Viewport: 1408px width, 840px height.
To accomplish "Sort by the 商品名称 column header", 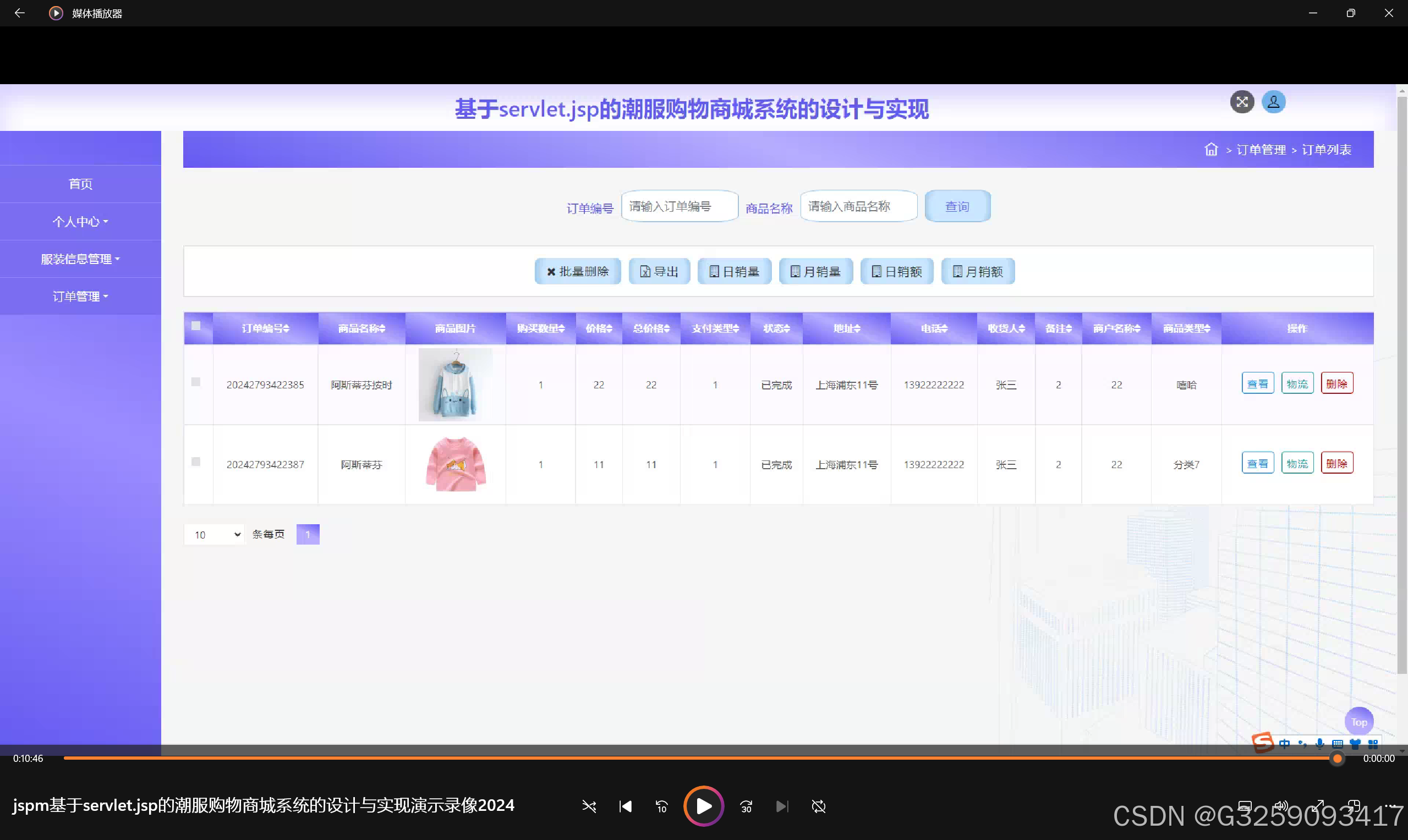I will 361,328.
